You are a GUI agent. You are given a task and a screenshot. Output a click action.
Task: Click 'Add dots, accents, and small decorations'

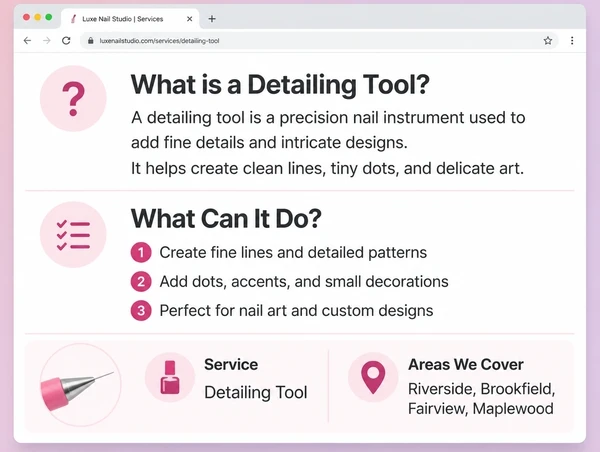coord(304,282)
